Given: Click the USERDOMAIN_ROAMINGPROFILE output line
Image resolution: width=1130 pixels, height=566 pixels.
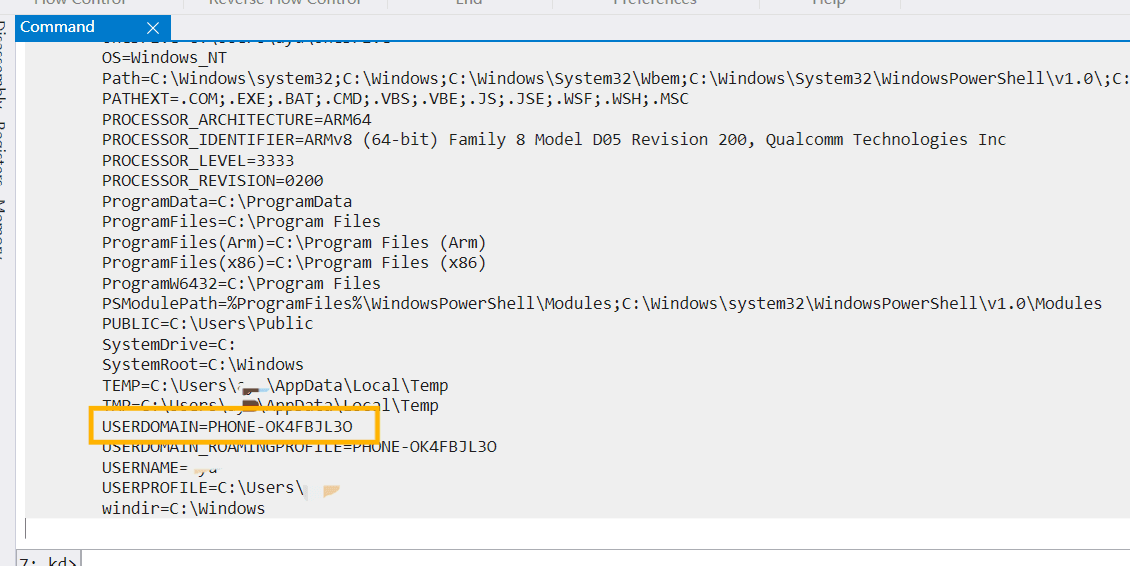Looking at the screenshot, I should [x=299, y=446].
